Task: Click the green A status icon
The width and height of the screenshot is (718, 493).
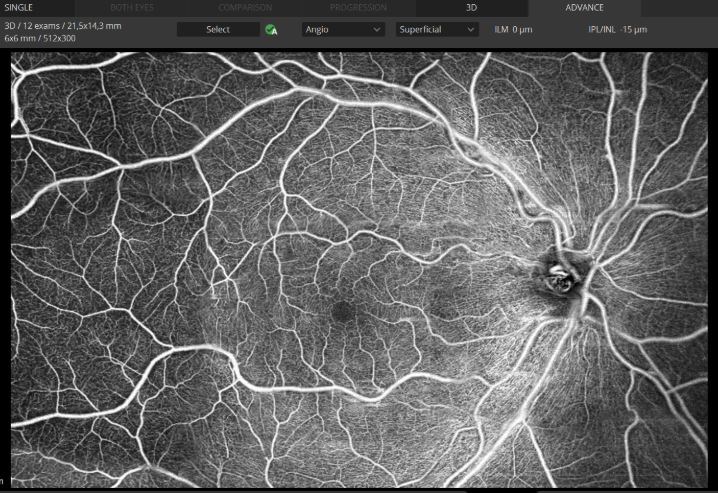Action: 271,30
